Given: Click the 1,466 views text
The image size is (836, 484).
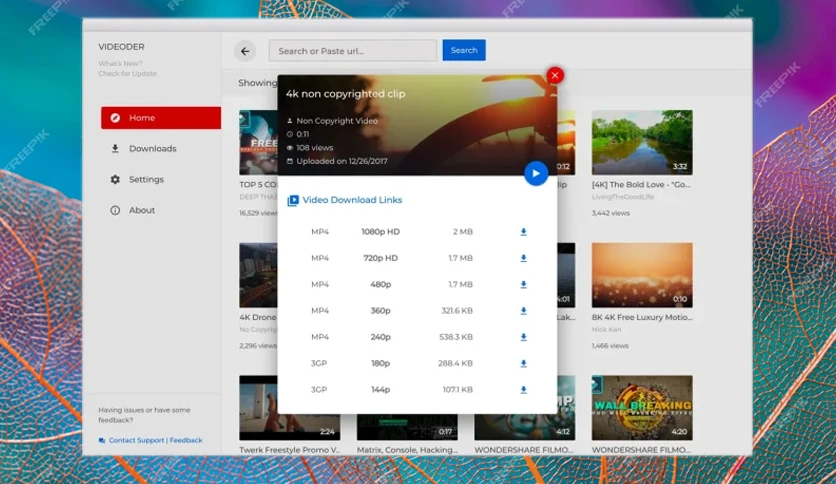Looking at the screenshot, I should point(610,346).
